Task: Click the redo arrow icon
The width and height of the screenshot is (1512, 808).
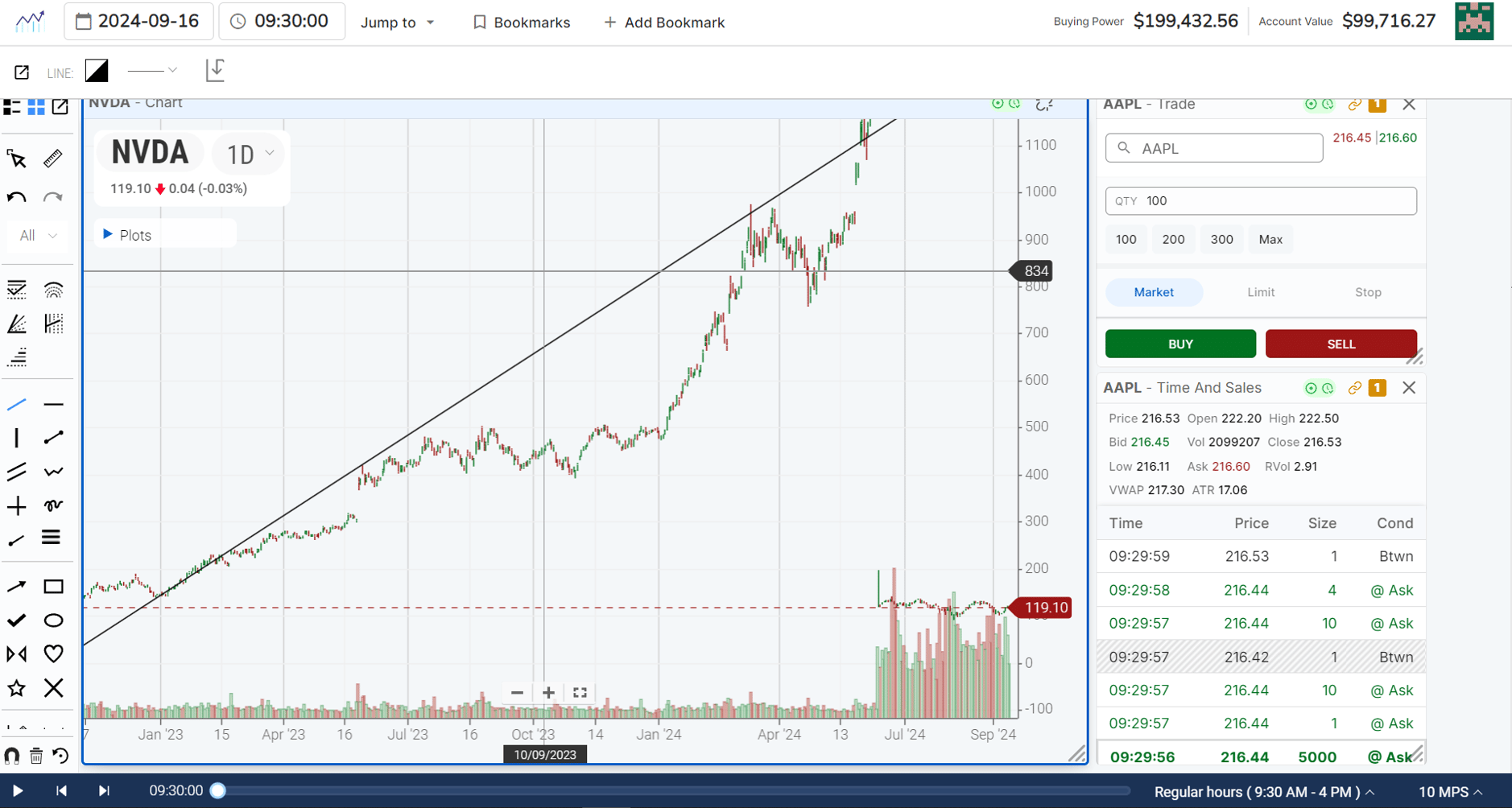Action: coord(52,196)
